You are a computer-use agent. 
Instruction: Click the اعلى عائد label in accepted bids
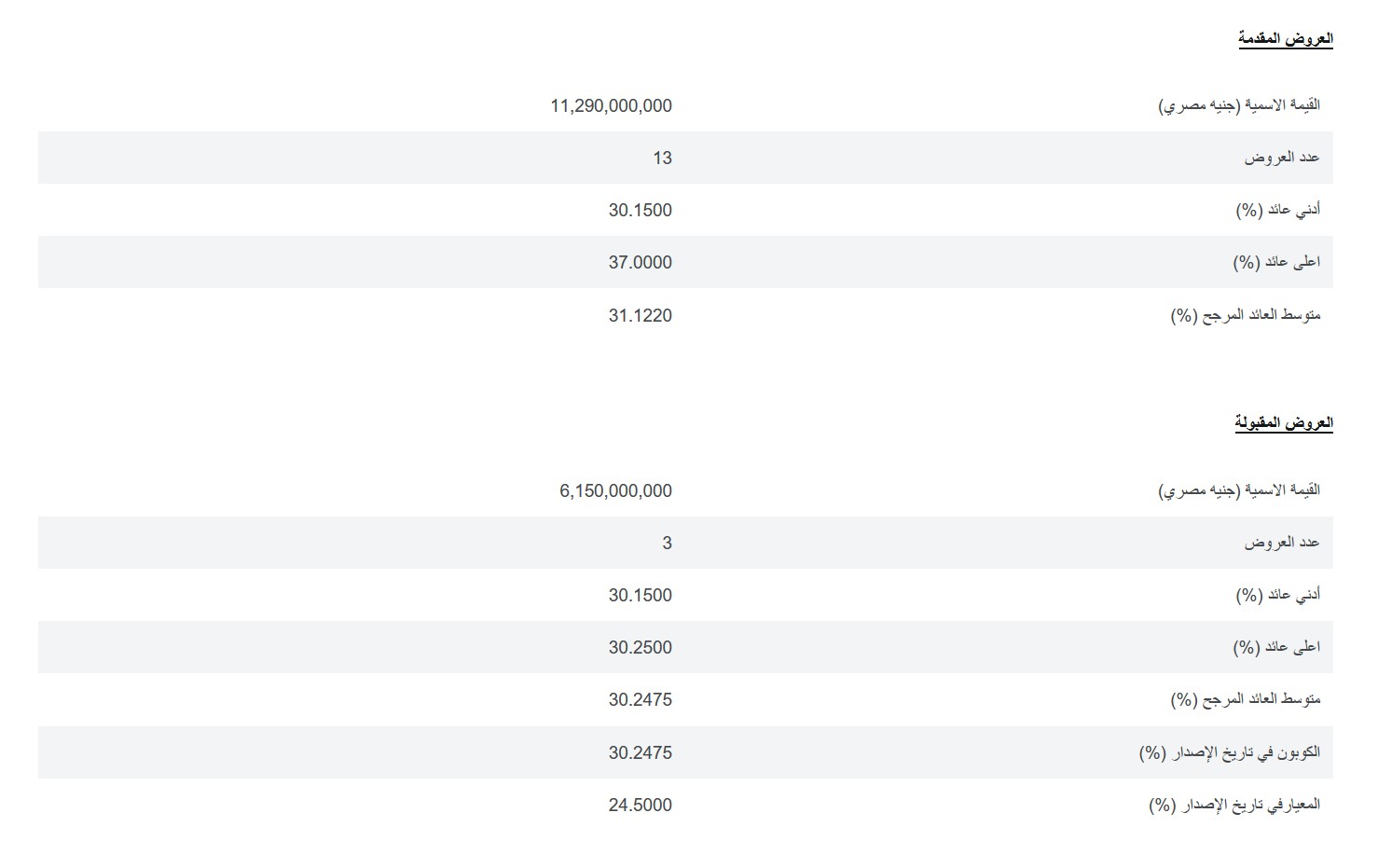click(x=1276, y=647)
